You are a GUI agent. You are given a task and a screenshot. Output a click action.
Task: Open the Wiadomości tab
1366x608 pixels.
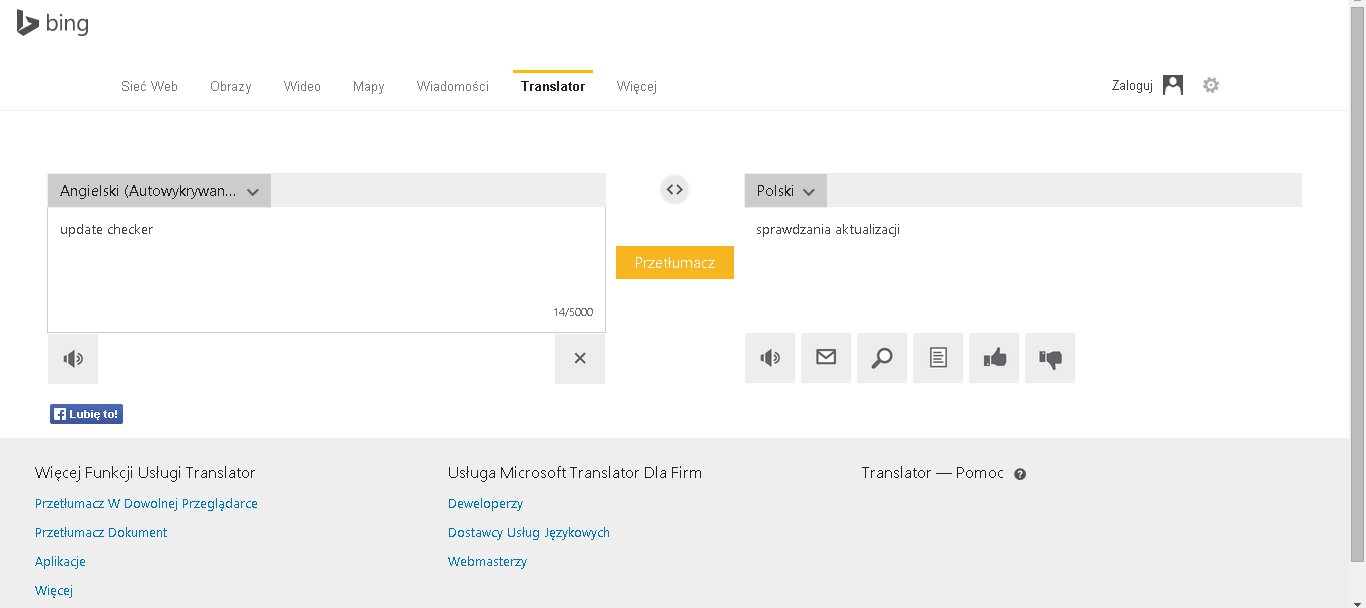(x=453, y=86)
